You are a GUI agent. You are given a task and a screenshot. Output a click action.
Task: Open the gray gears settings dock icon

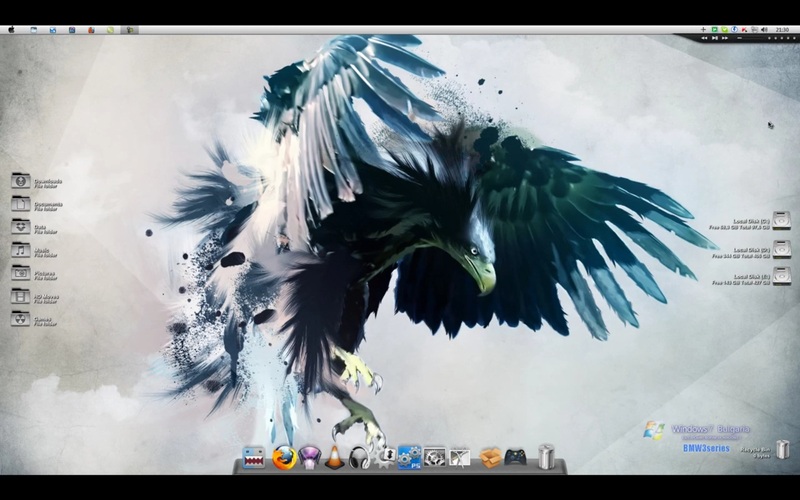click(x=435, y=457)
